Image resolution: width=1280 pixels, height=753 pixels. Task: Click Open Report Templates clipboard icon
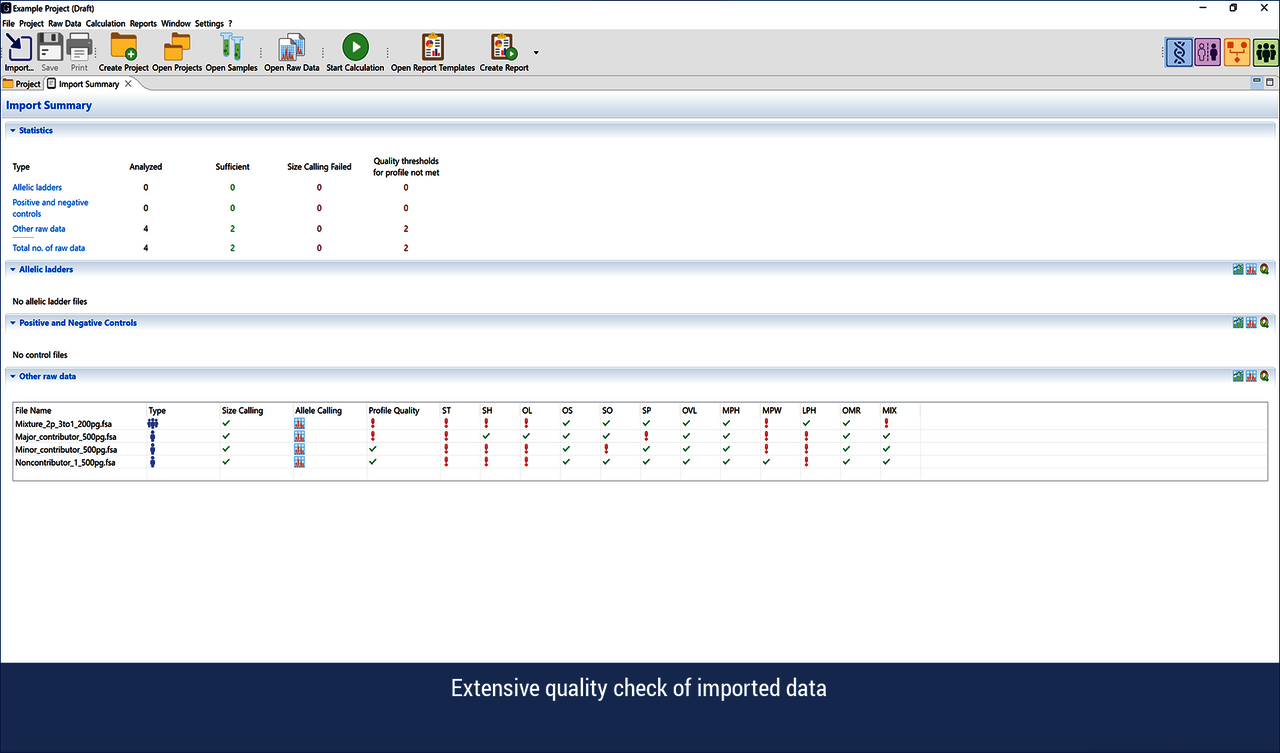click(433, 47)
